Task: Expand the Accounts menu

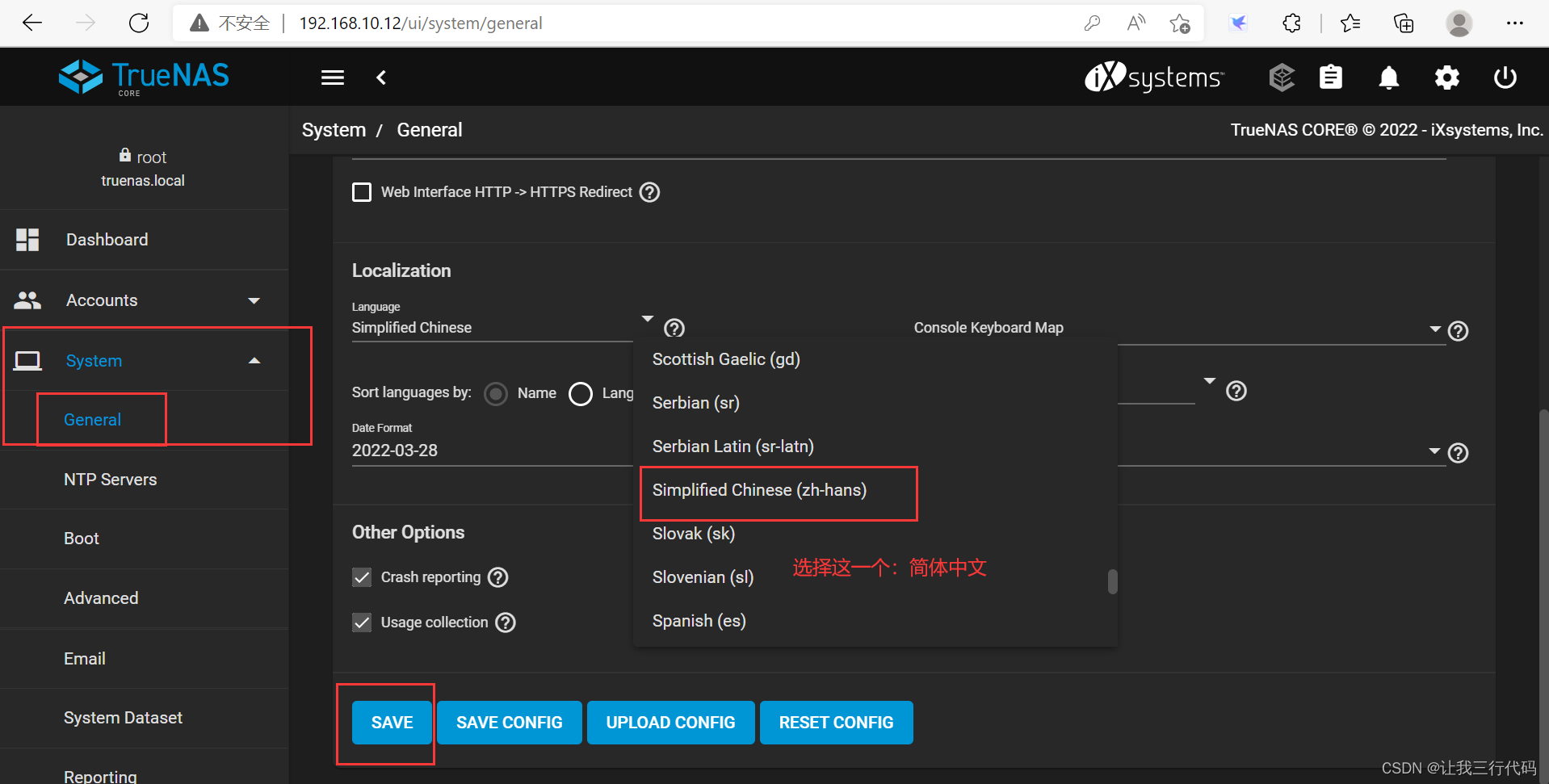Action: [x=254, y=300]
